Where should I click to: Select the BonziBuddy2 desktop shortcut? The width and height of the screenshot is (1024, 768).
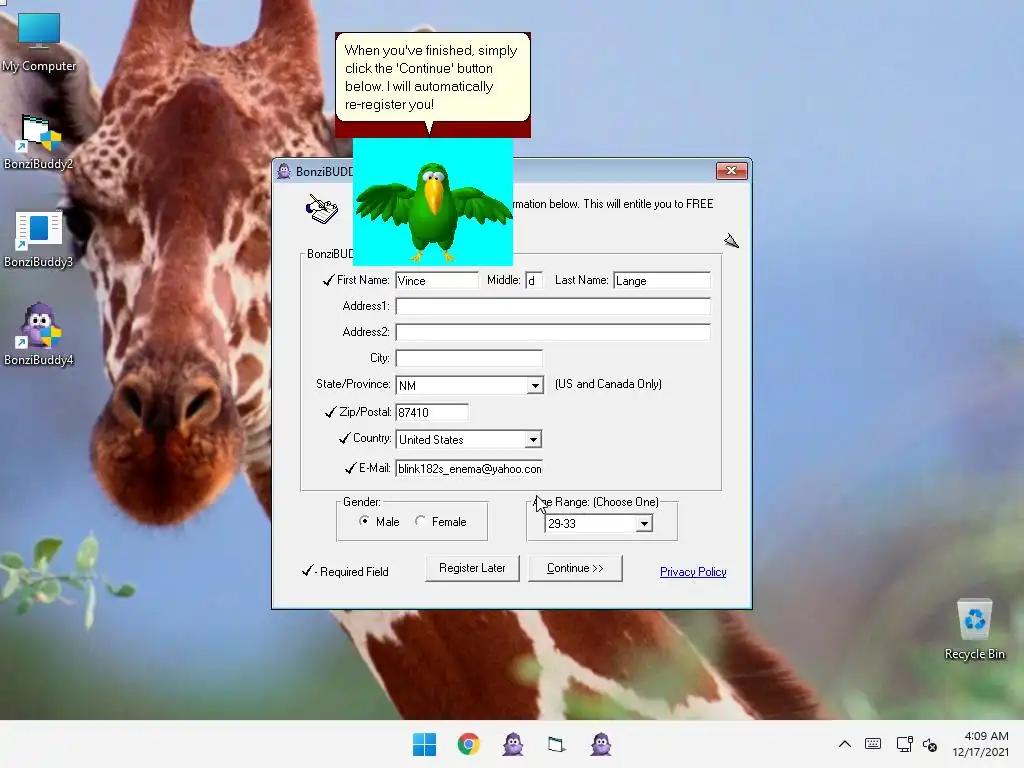[x=39, y=142]
